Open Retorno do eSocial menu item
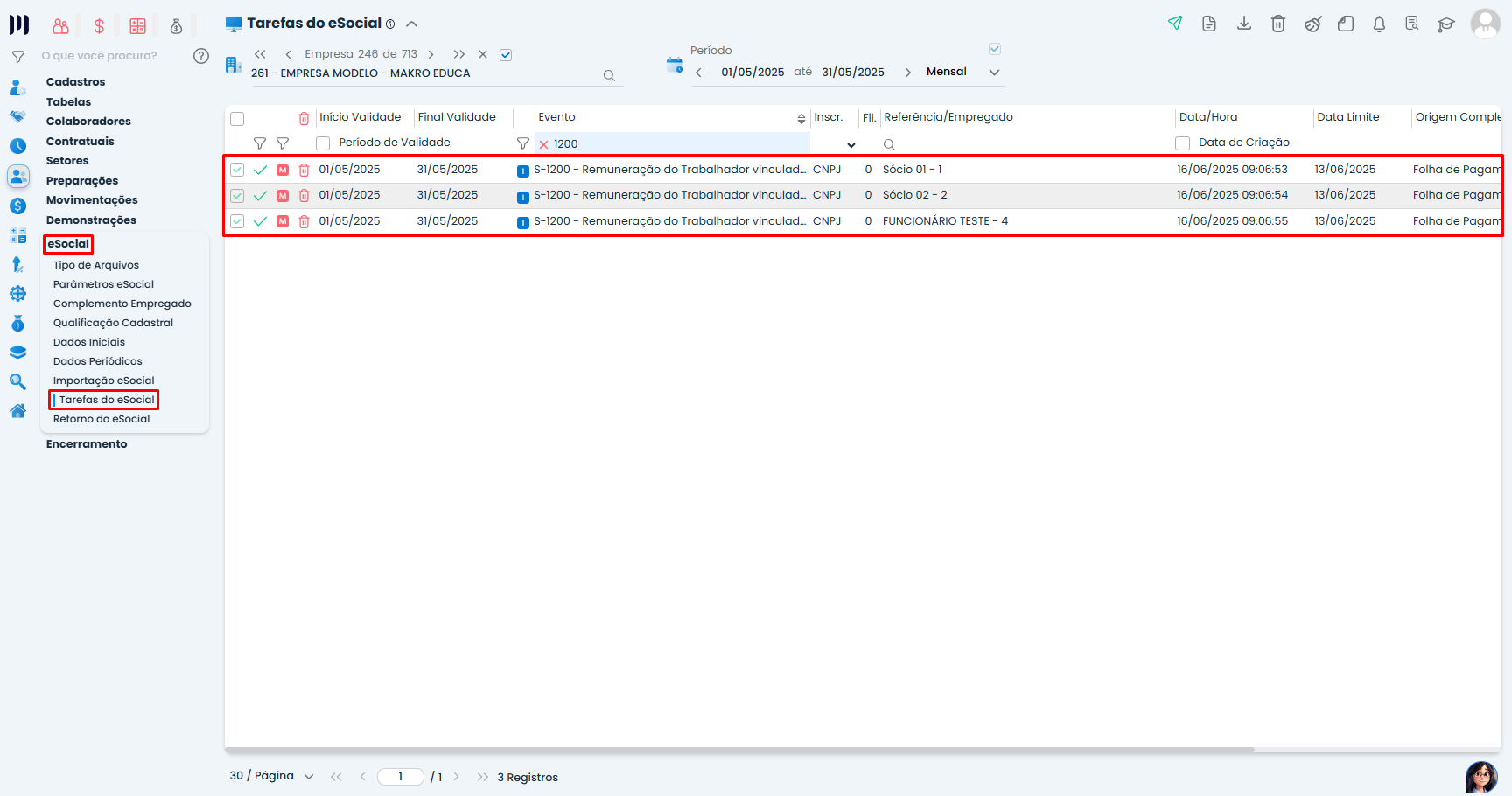This screenshot has height=796, width=1512. point(101,419)
